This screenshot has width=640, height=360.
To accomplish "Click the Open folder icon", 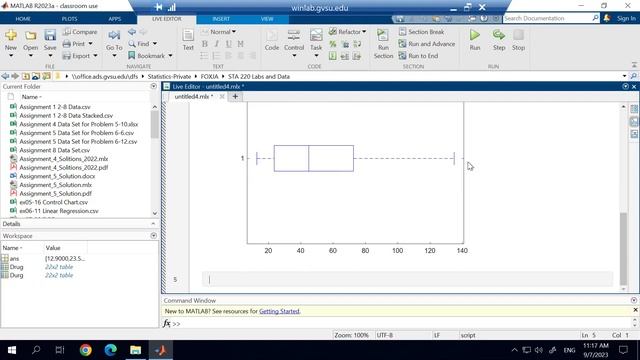I will tap(31, 36).
